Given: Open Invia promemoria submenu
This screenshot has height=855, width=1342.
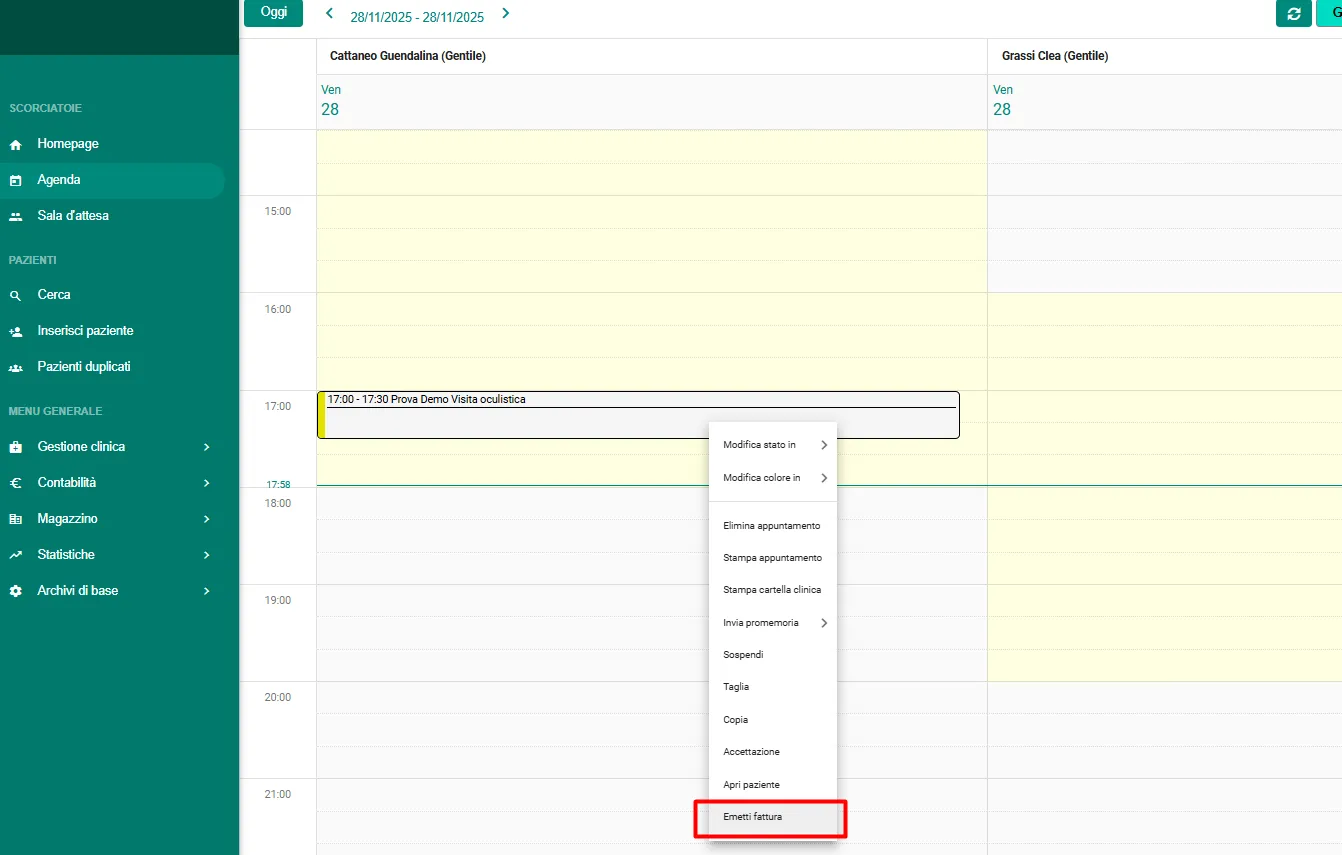Looking at the screenshot, I should (x=772, y=623).
